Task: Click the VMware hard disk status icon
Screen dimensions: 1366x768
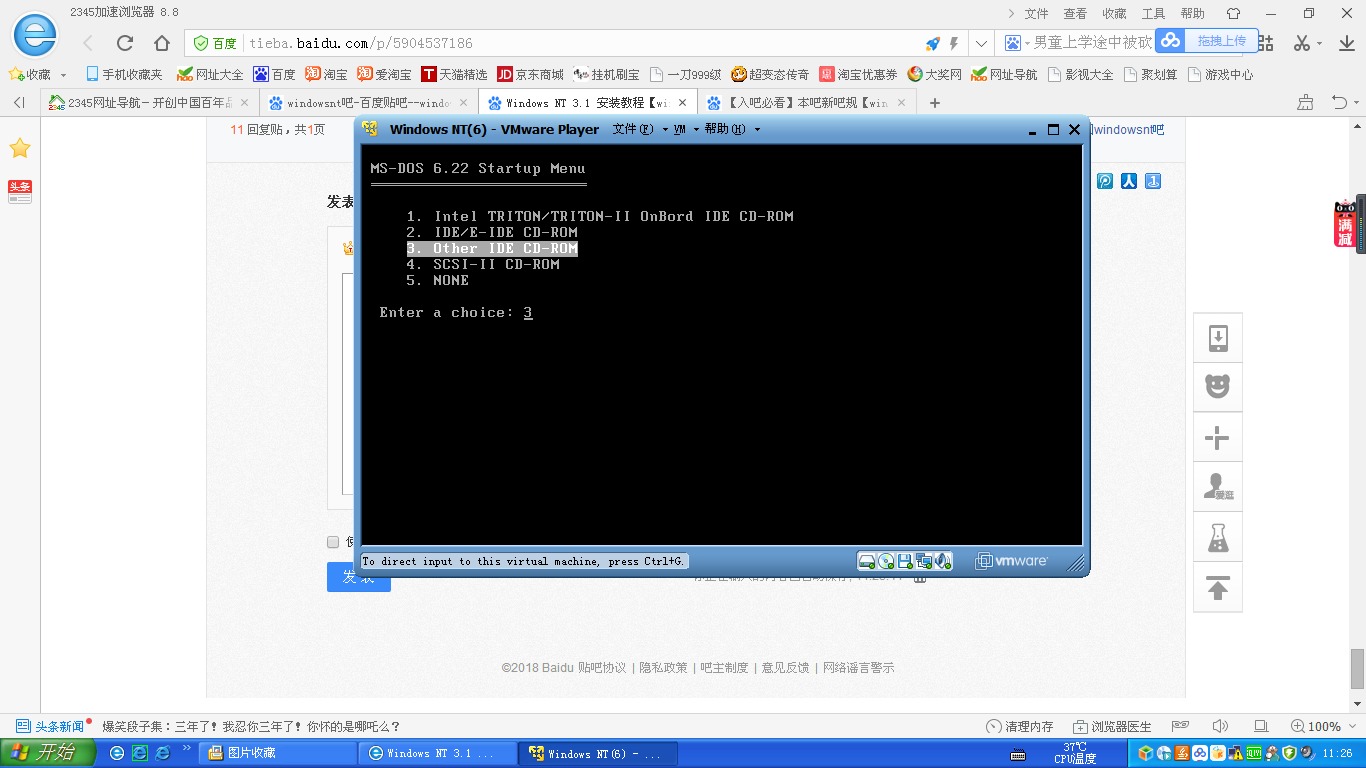Action: [x=867, y=561]
